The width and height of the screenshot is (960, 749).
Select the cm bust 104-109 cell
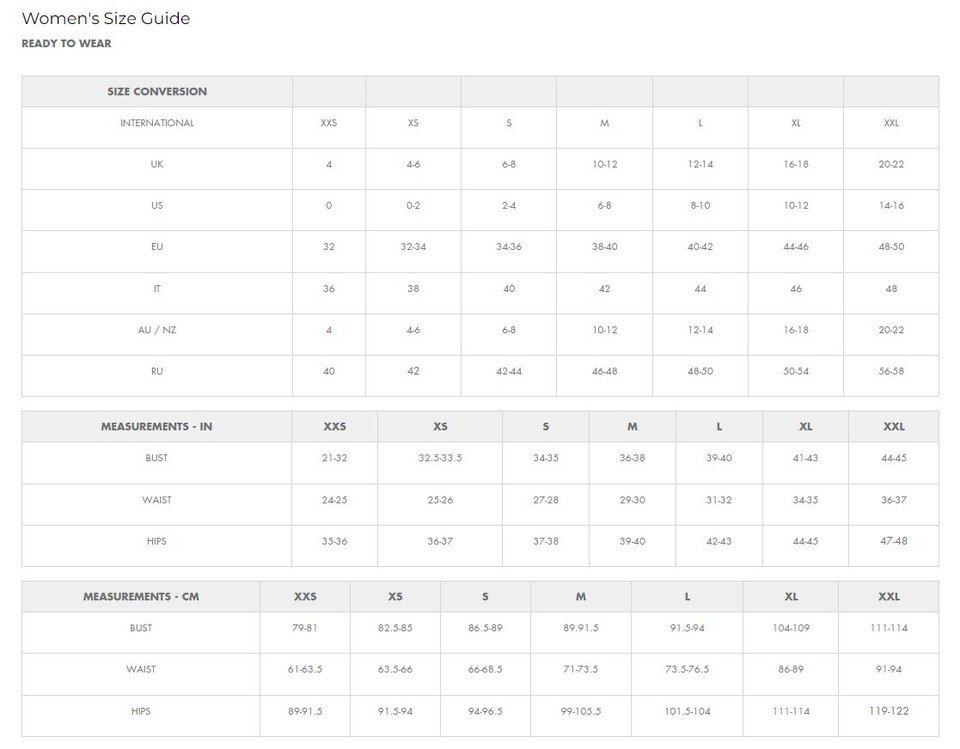tap(790, 628)
